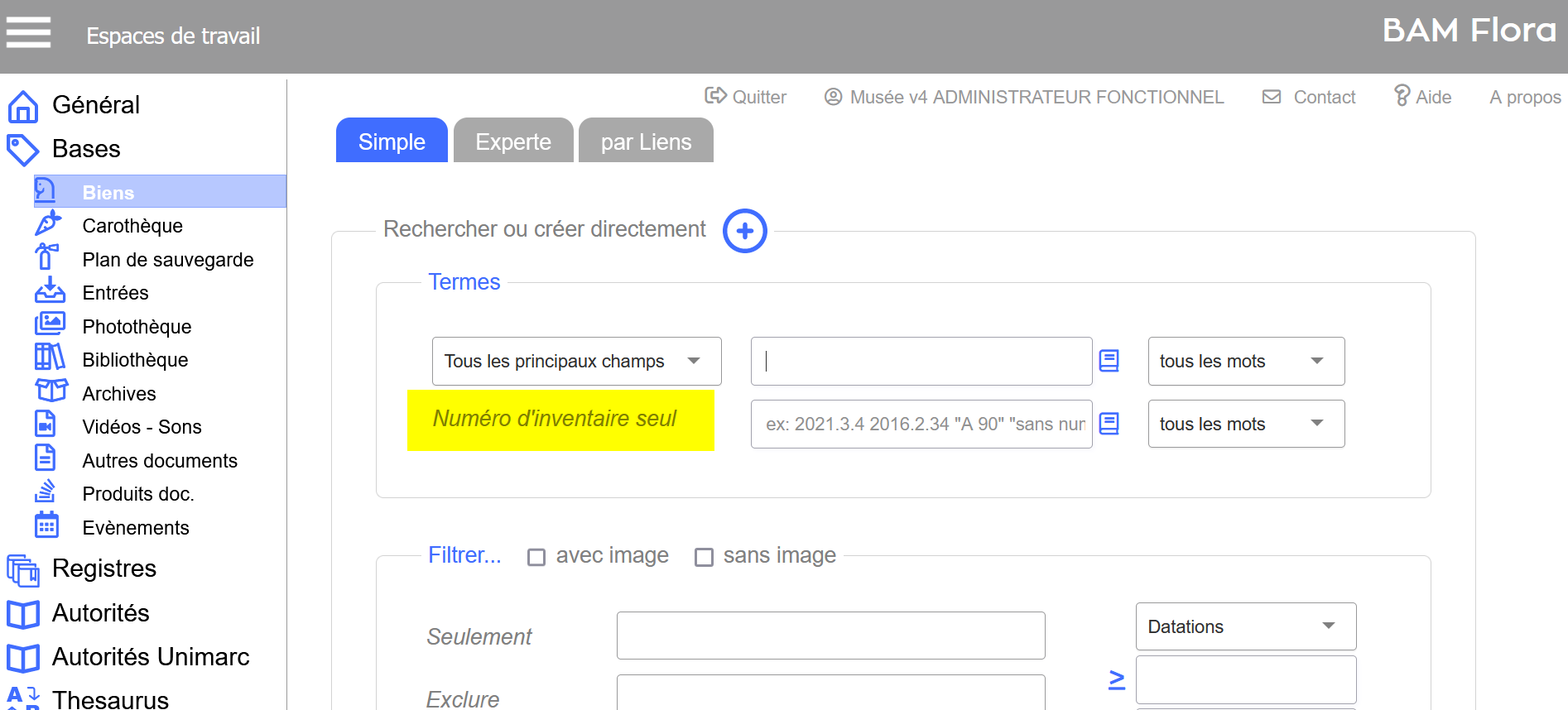The image size is (1568, 710).
Task: Switch to the Experte search tab
Action: pos(513,141)
